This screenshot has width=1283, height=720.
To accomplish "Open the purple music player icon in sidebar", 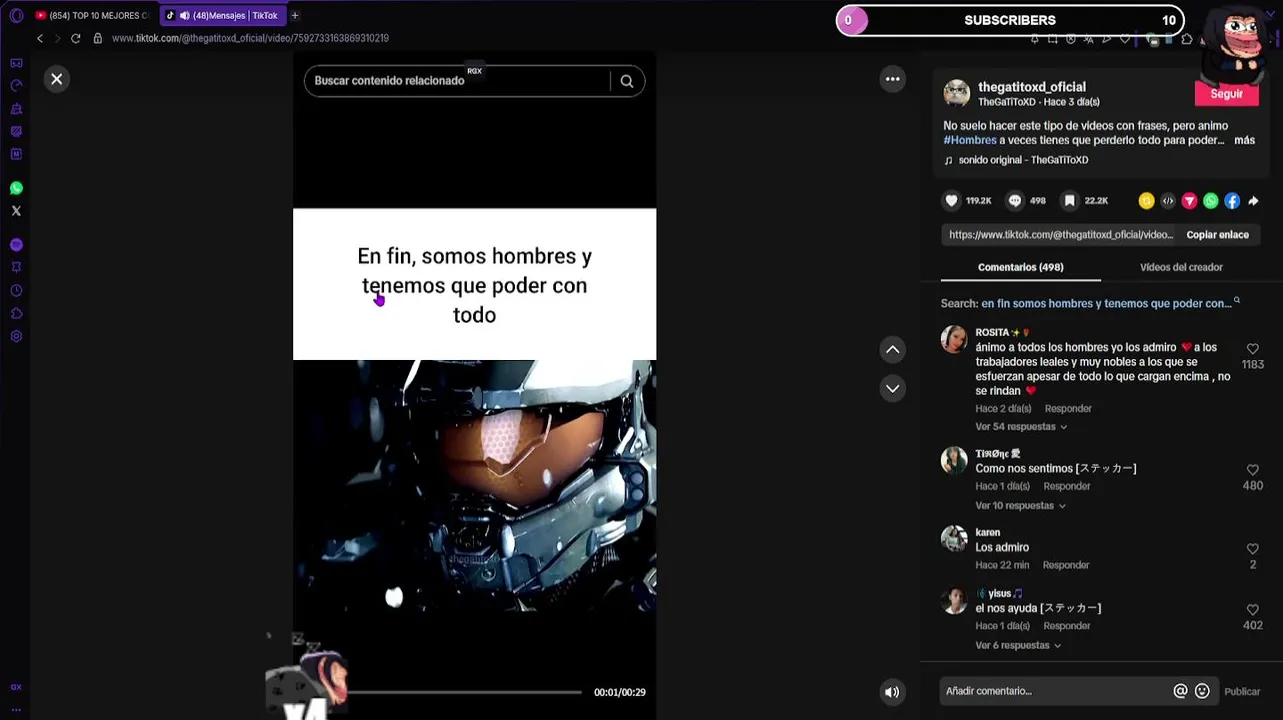I will (x=16, y=245).
